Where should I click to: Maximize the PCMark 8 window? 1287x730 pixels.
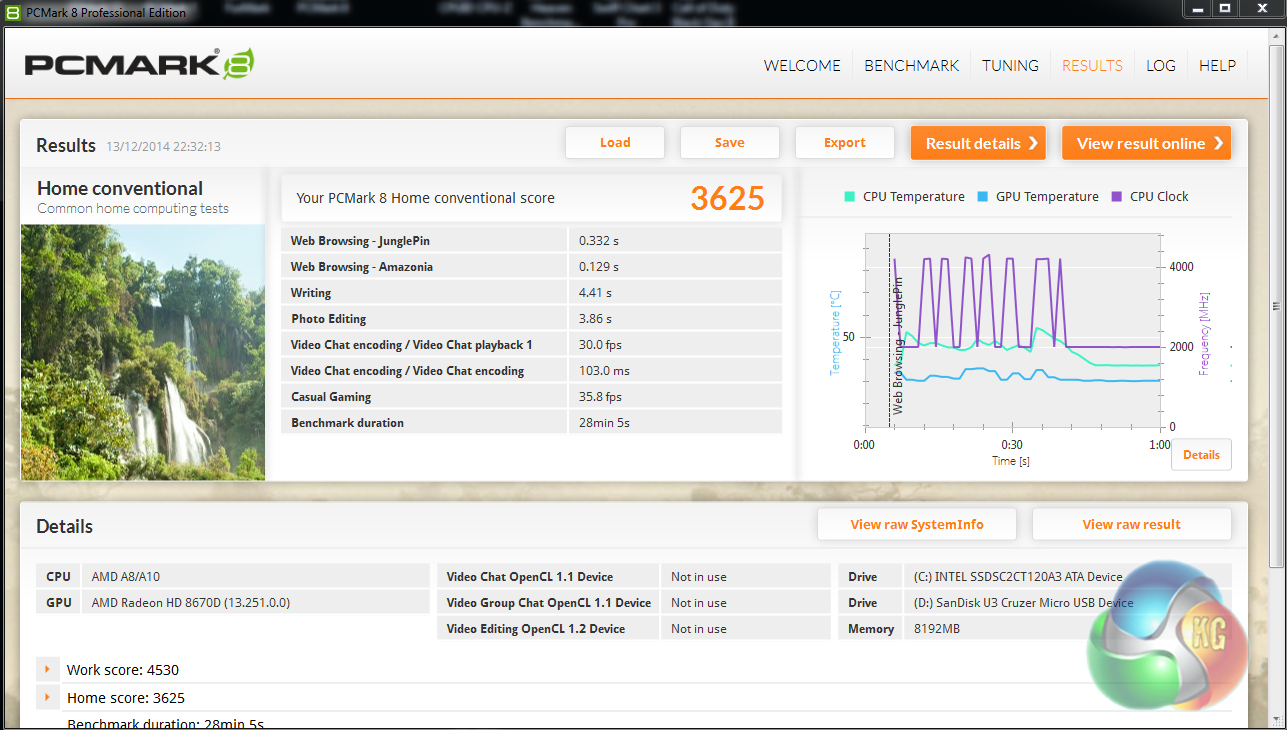pyautogui.click(x=1224, y=9)
